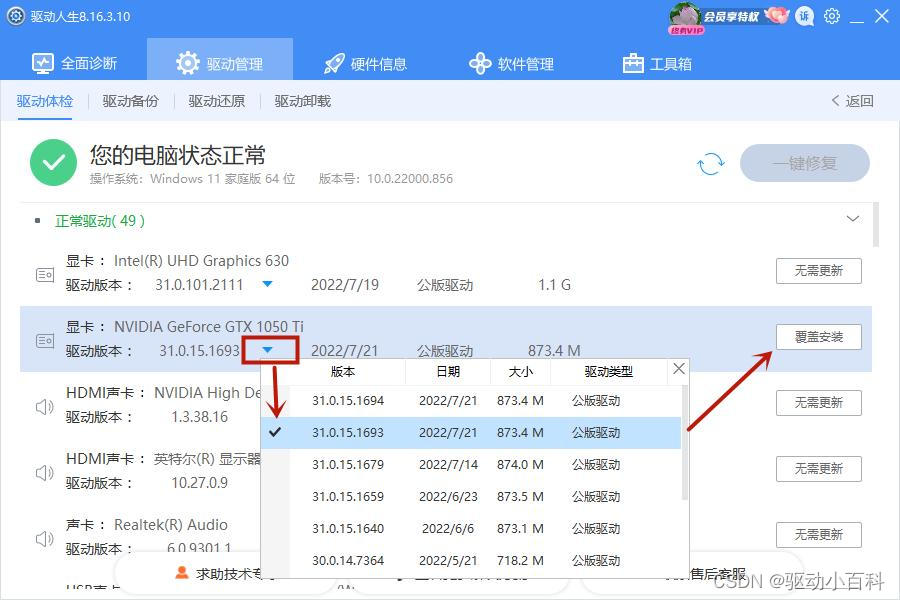The height and width of the screenshot is (600, 900).
Task: Select 驱动体检 sub-tab
Action: tap(45, 101)
